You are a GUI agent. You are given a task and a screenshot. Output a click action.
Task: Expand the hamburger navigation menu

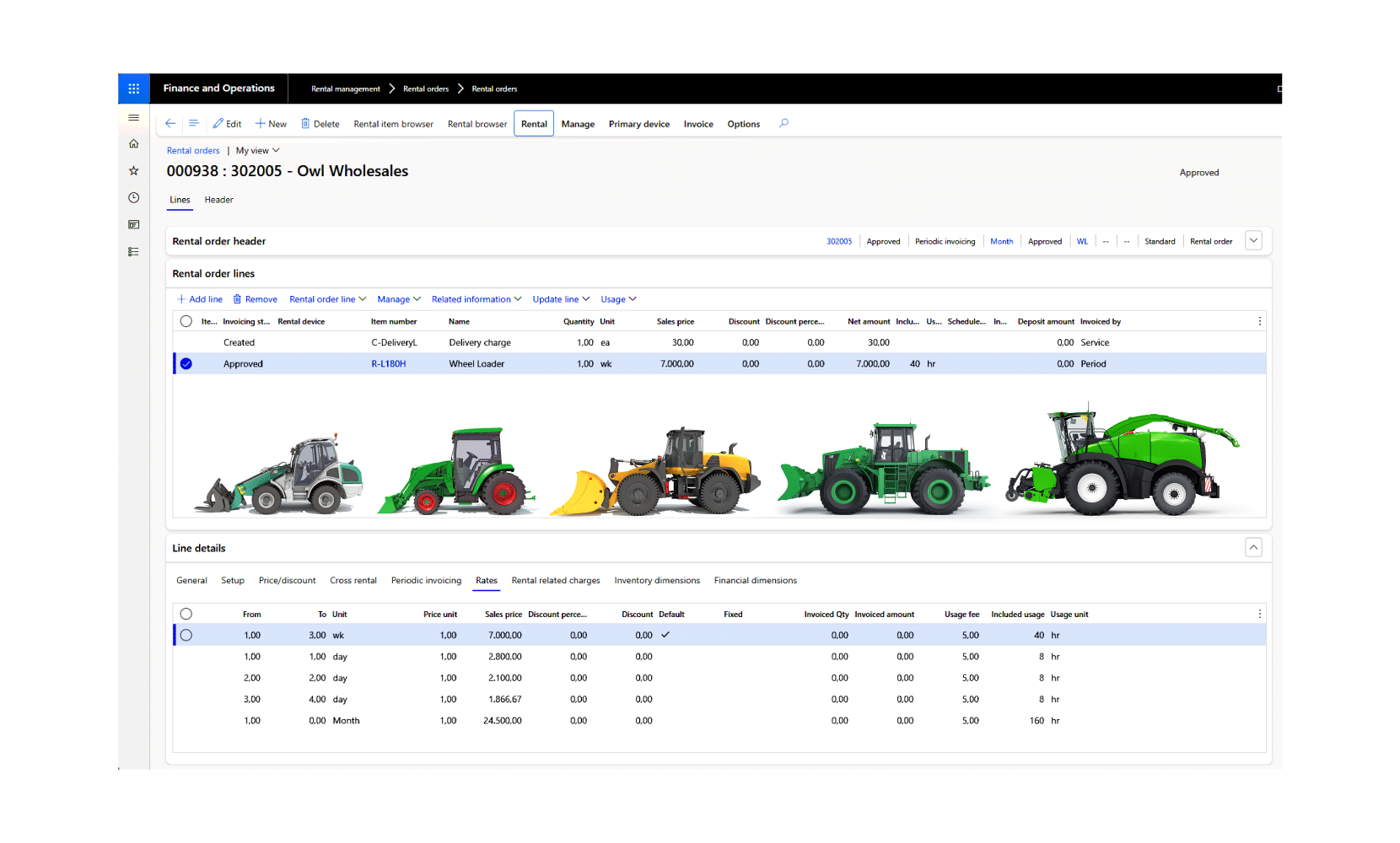(133, 118)
